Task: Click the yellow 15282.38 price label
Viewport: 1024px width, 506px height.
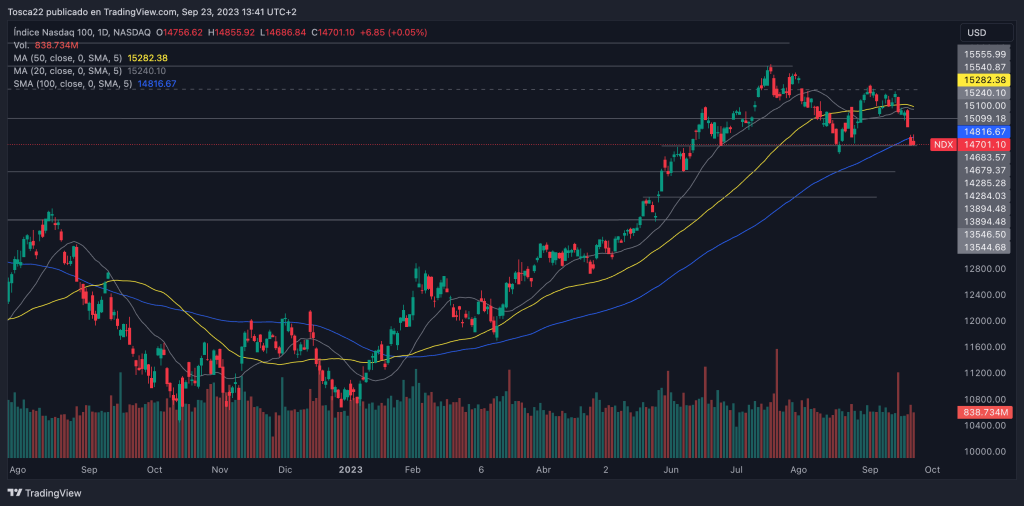Action: 985,79
